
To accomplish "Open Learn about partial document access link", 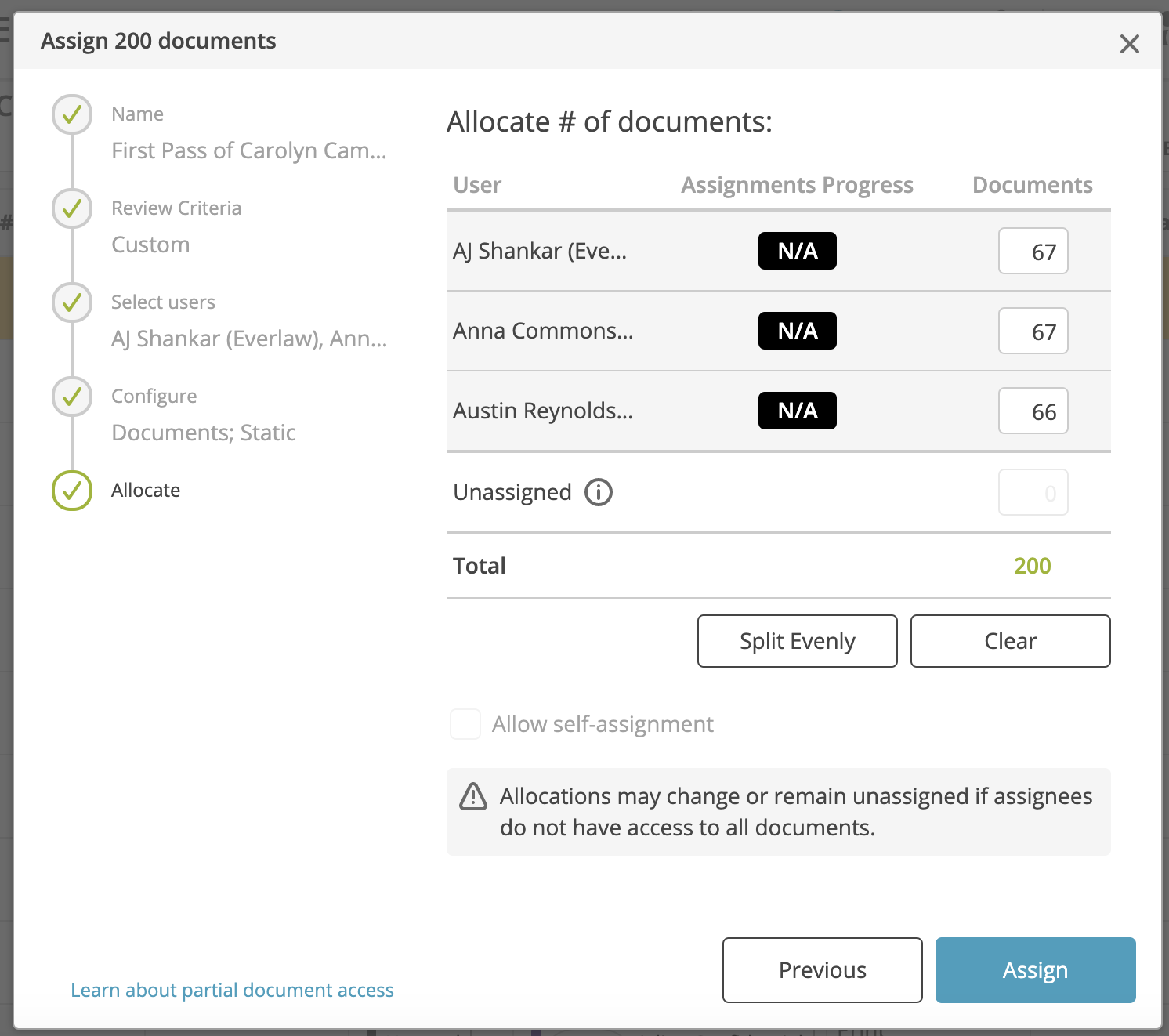I will coord(232,991).
